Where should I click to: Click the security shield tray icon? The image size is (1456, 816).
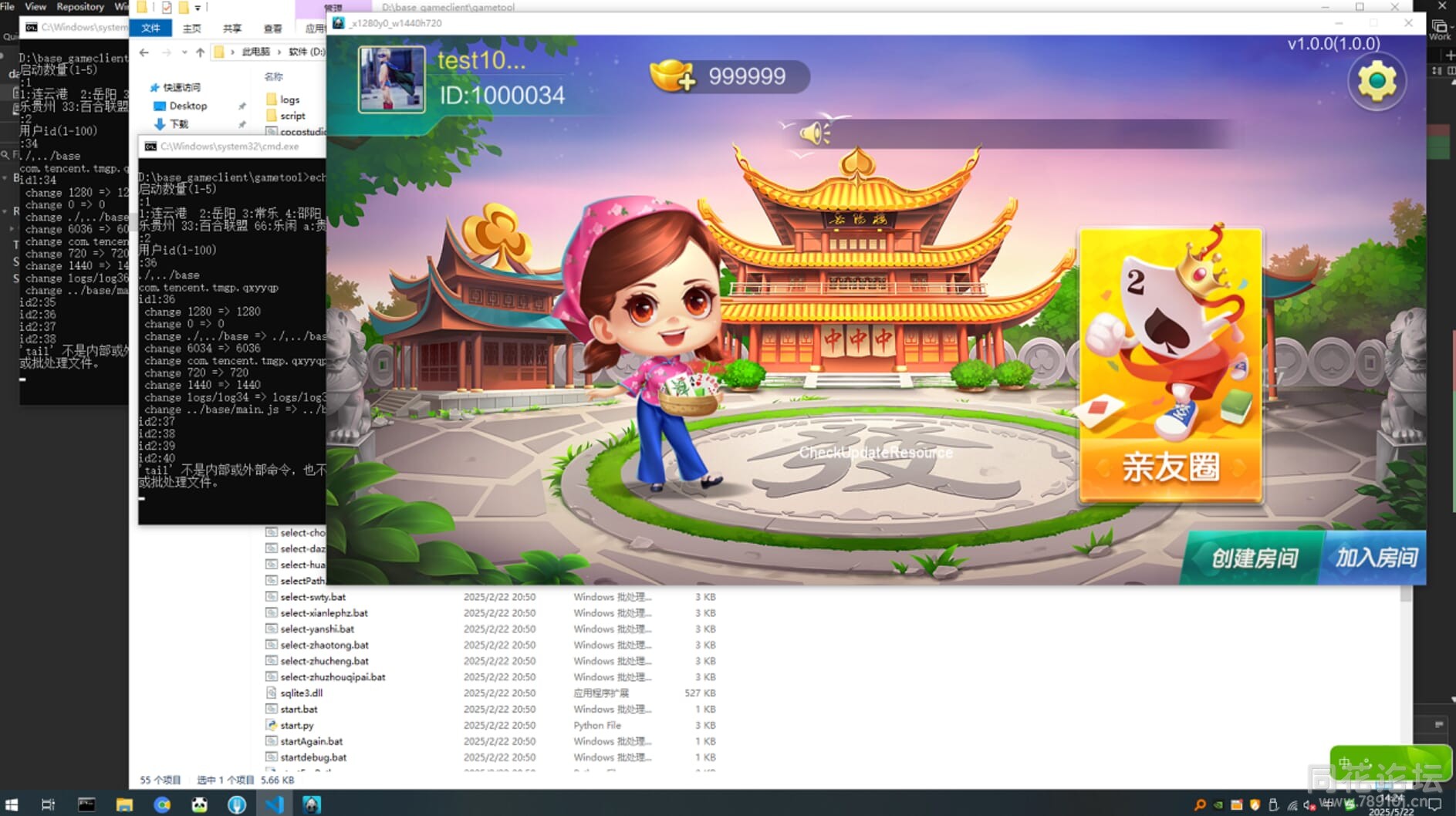(1255, 805)
